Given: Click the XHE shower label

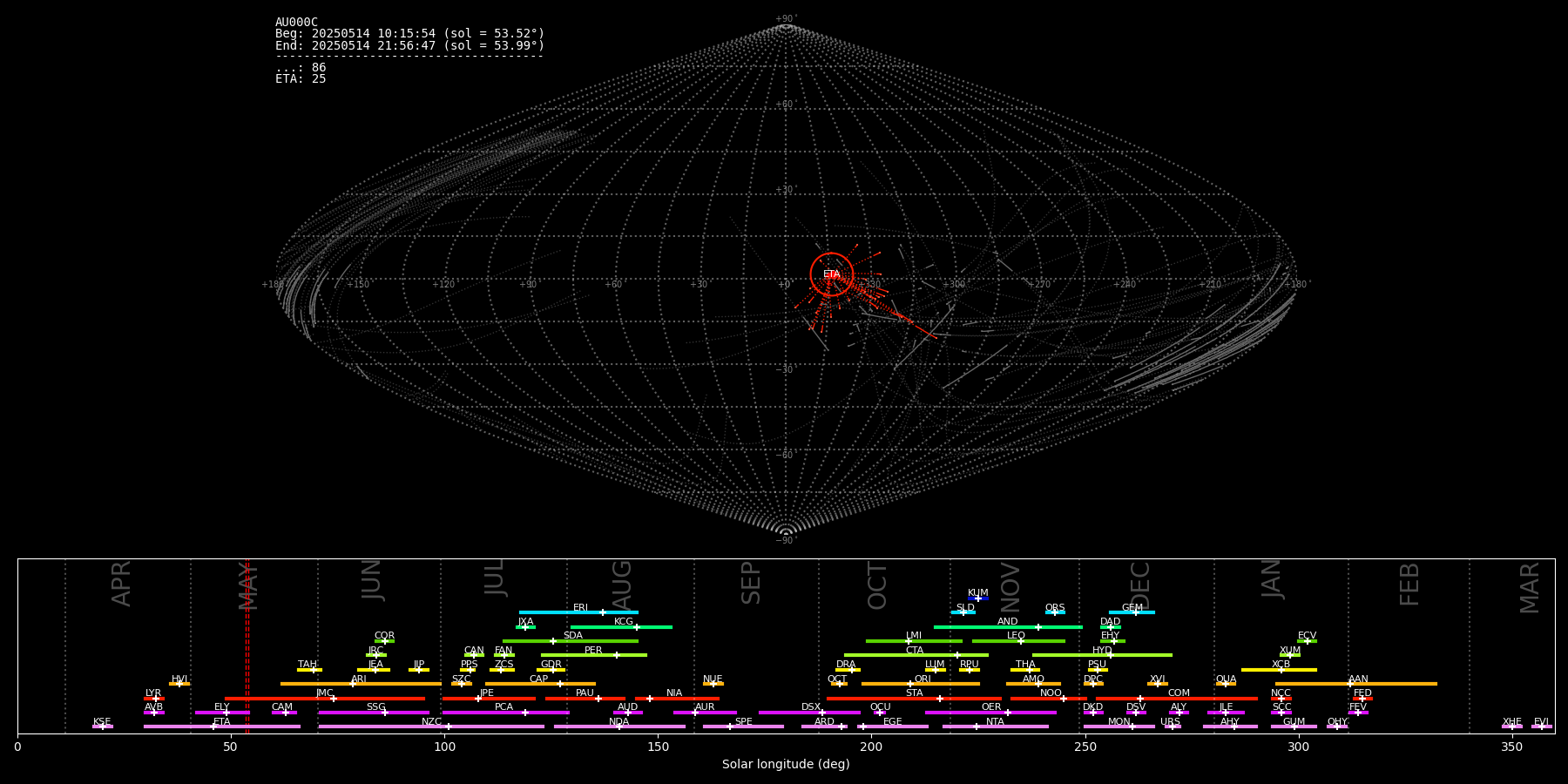Looking at the screenshot, I should point(1512,722).
